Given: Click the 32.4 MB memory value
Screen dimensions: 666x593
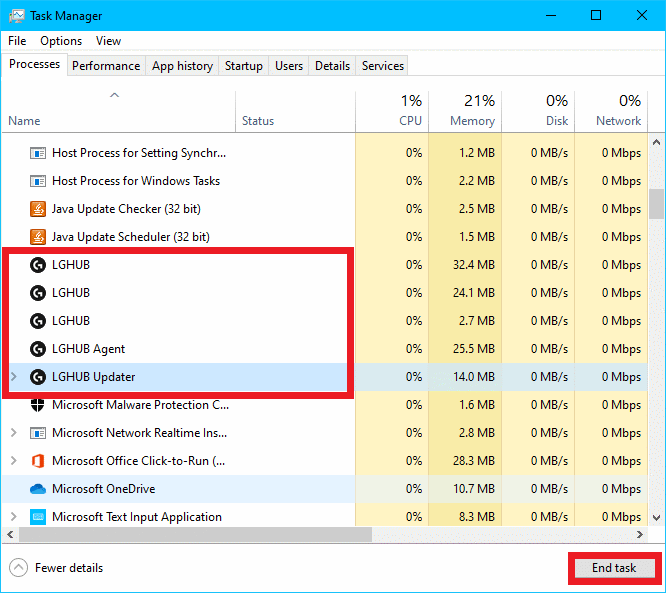Looking at the screenshot, I should pos(474,265).
